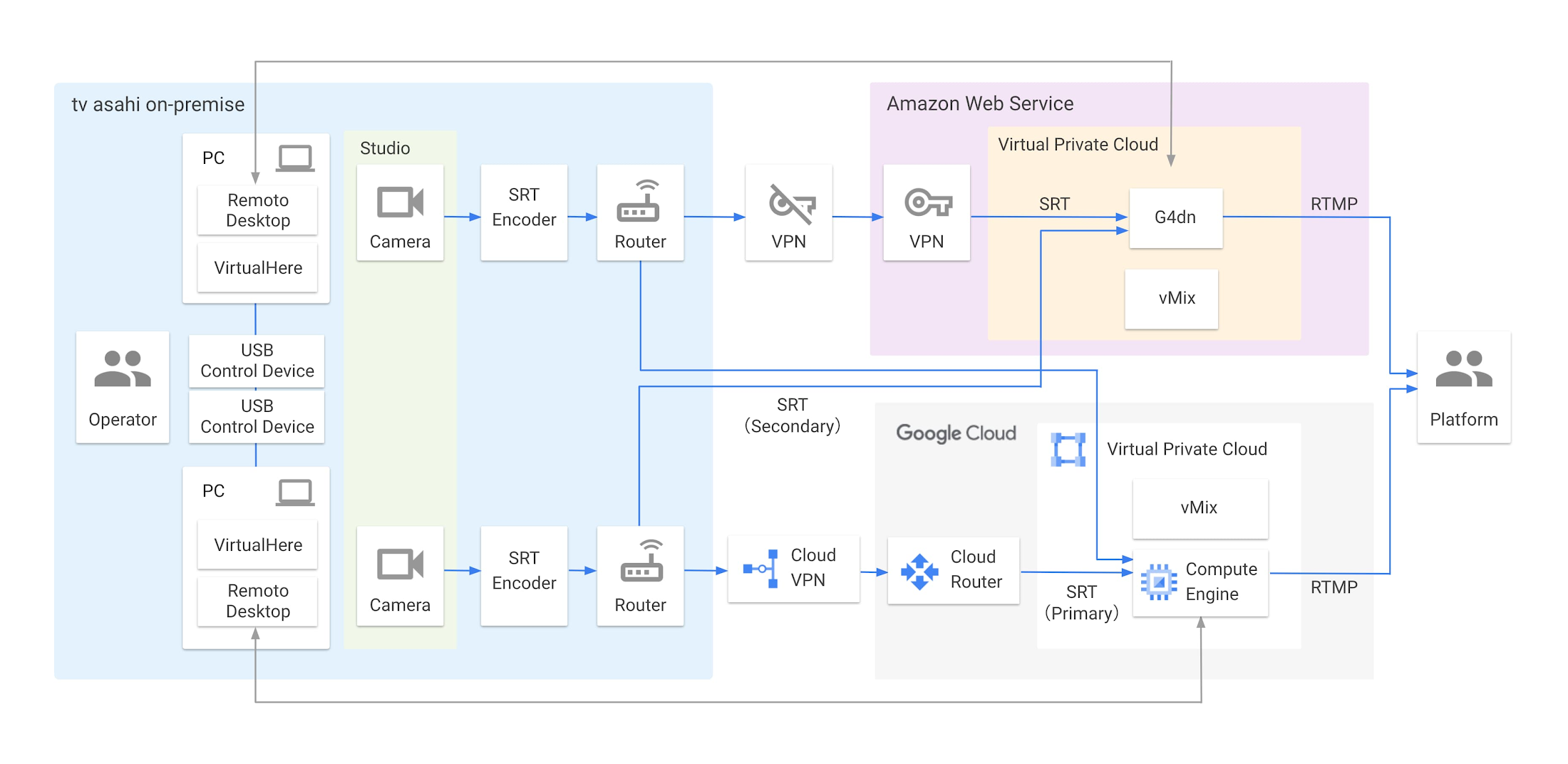Click the 'SRT (Secondary)' label
This screenshot has height=764, width=1568.
coord(793,415)
